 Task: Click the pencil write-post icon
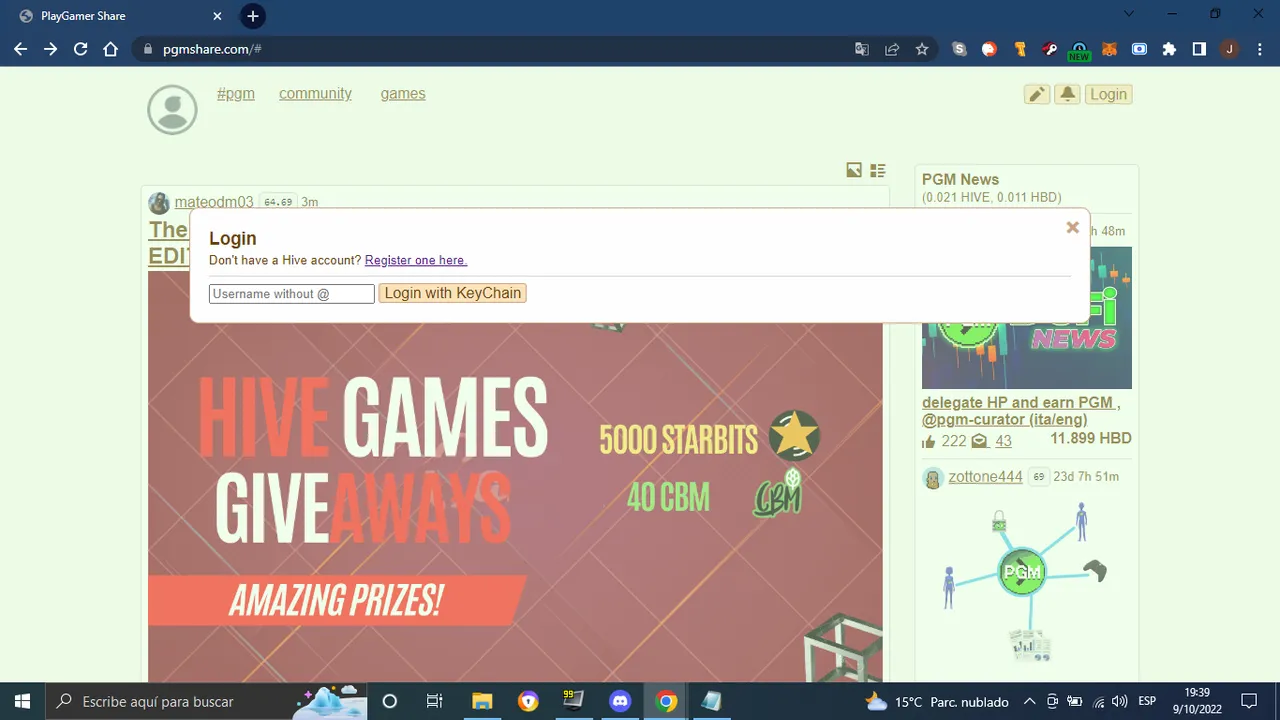(x=1037, y=94)
